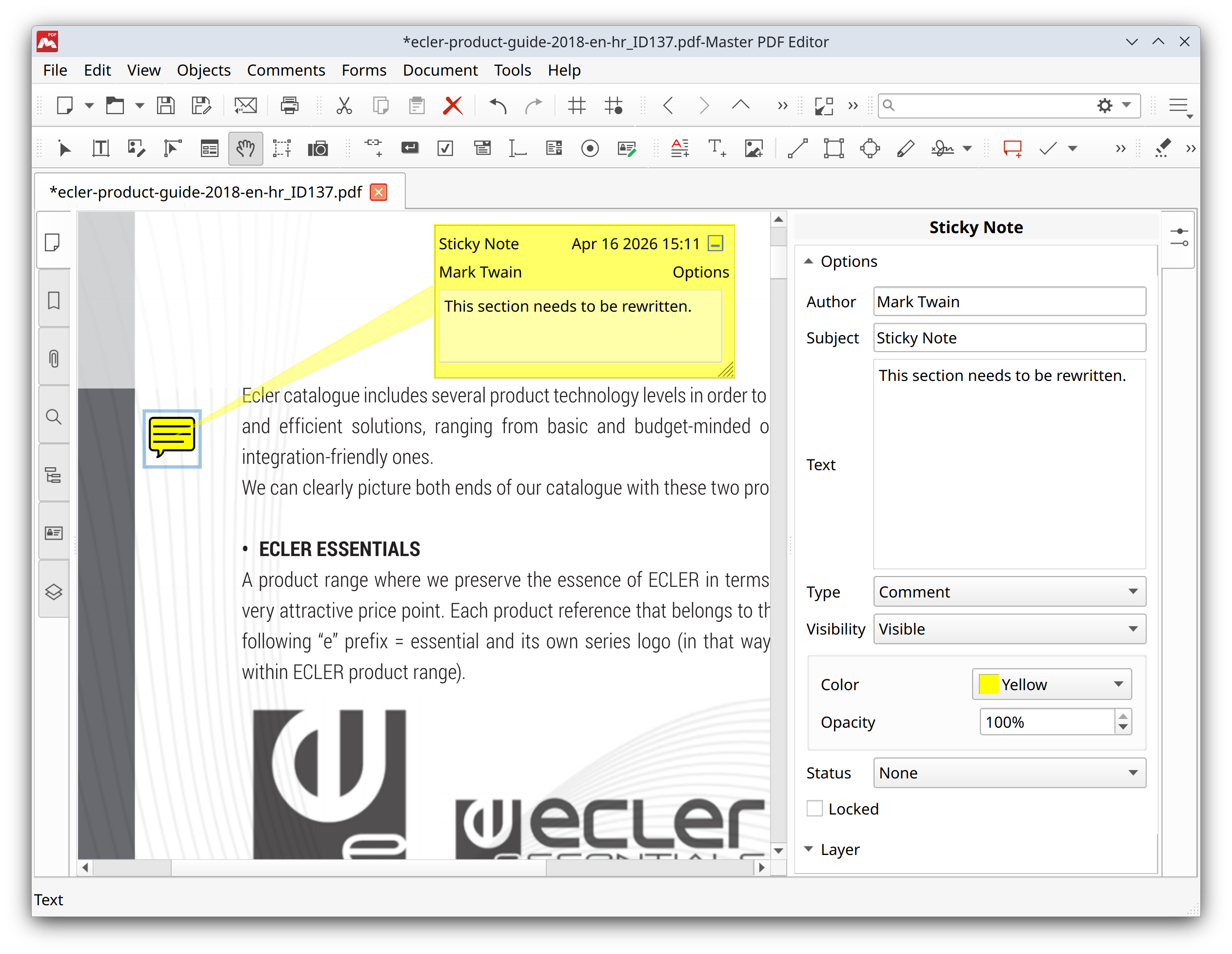
Task: Switch to the ecler-product-guide document tab
Action: tap(206, 192)
